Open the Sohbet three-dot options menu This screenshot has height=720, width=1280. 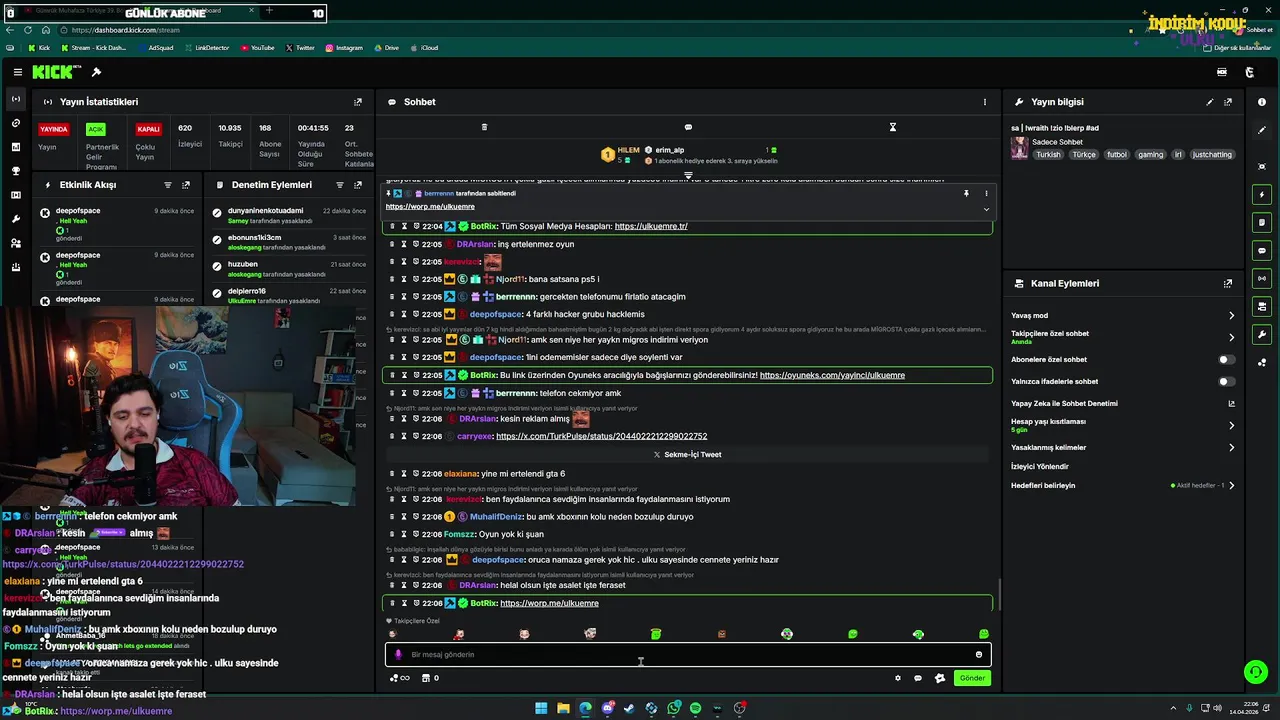[985, 102]
